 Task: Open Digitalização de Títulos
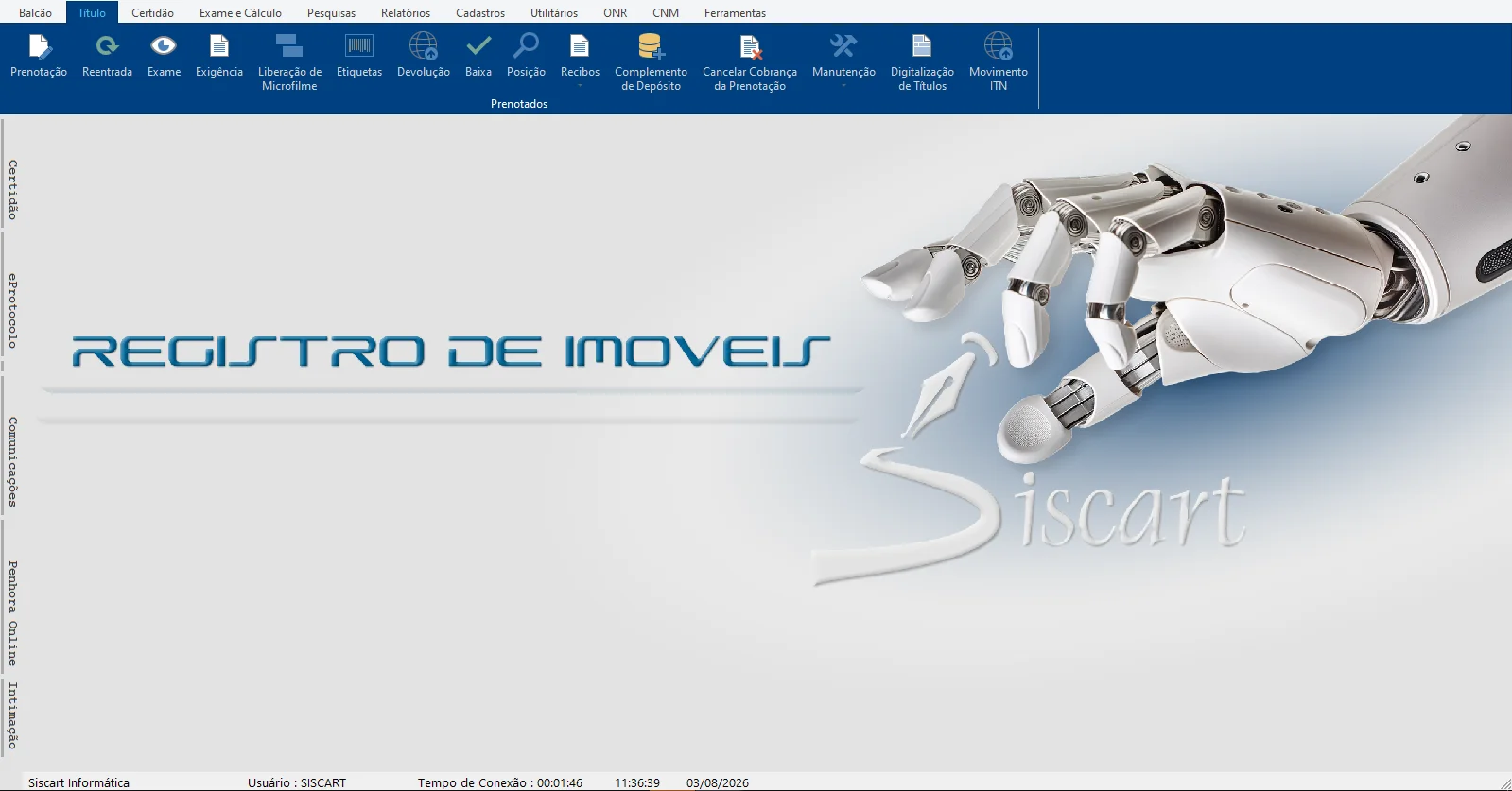(922, 62)
